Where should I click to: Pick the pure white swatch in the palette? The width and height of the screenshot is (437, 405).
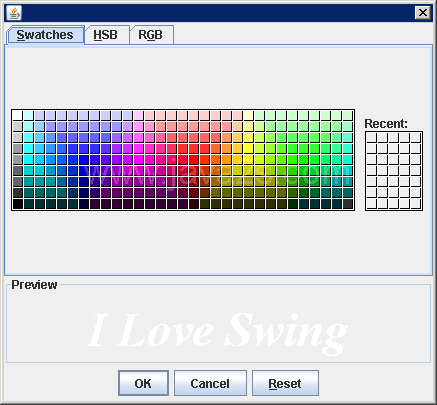tap(17, 115)
